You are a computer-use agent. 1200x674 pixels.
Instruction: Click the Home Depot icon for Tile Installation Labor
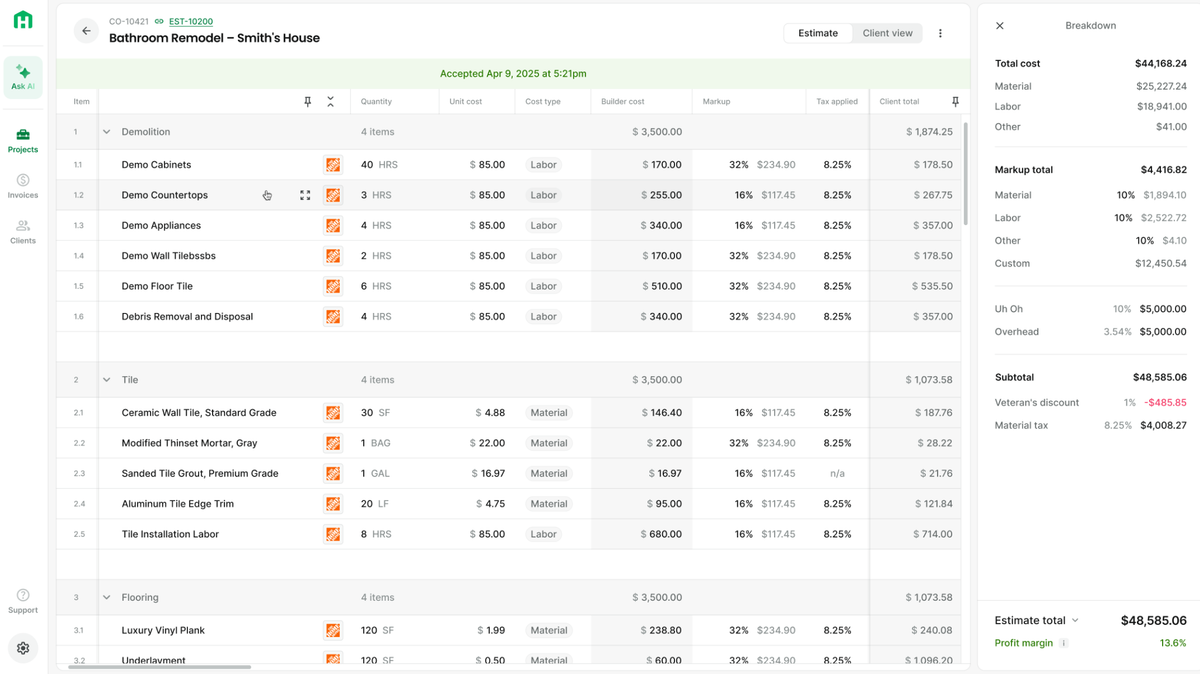(333, 535)
